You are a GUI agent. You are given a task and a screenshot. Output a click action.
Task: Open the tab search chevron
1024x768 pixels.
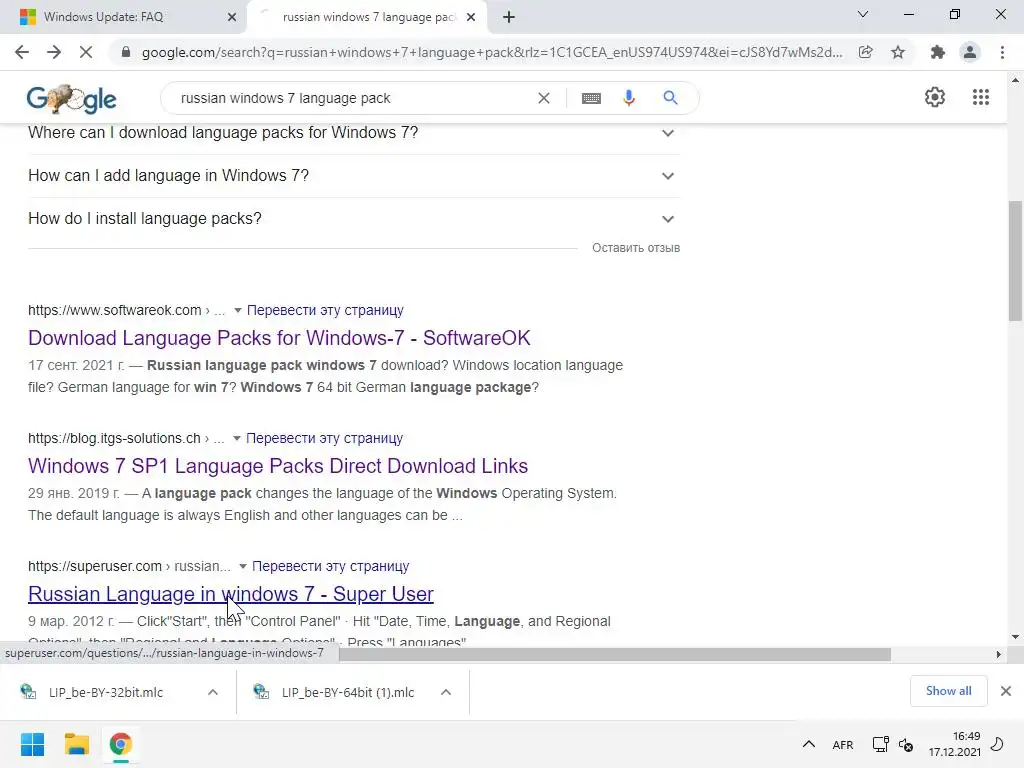863,14
